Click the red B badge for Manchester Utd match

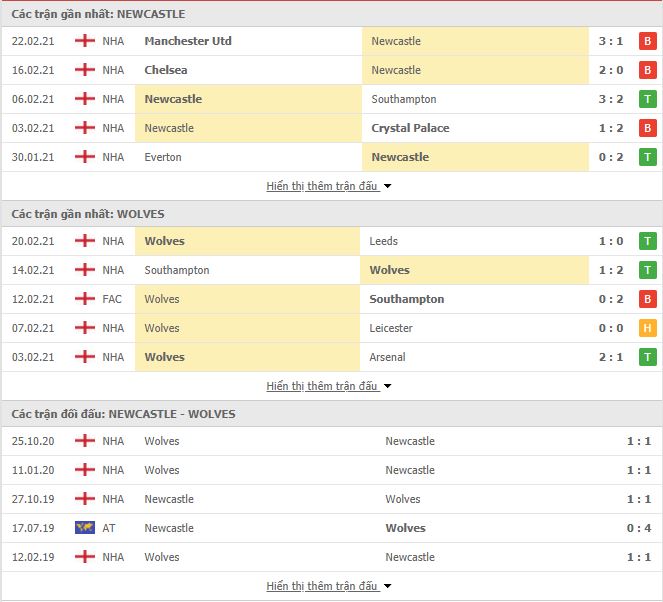[647, 41]
